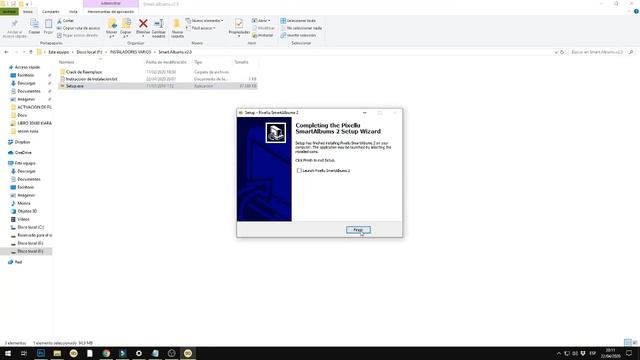The height and width of the screenshot is (360, 640).
Task: Open Objetos 3D in the navigation pane
Action: [27, 211]
